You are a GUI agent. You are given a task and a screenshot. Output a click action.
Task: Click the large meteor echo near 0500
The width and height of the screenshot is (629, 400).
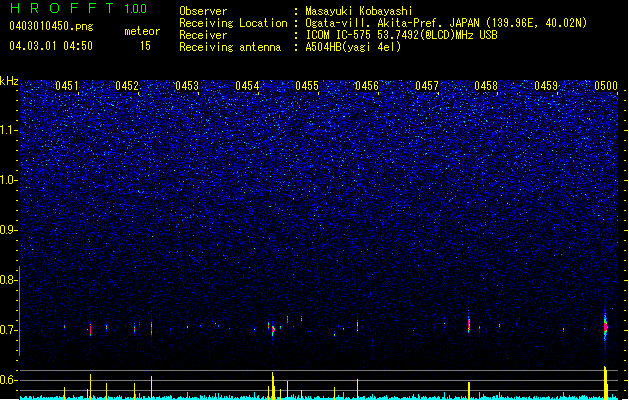click(606, 326)
